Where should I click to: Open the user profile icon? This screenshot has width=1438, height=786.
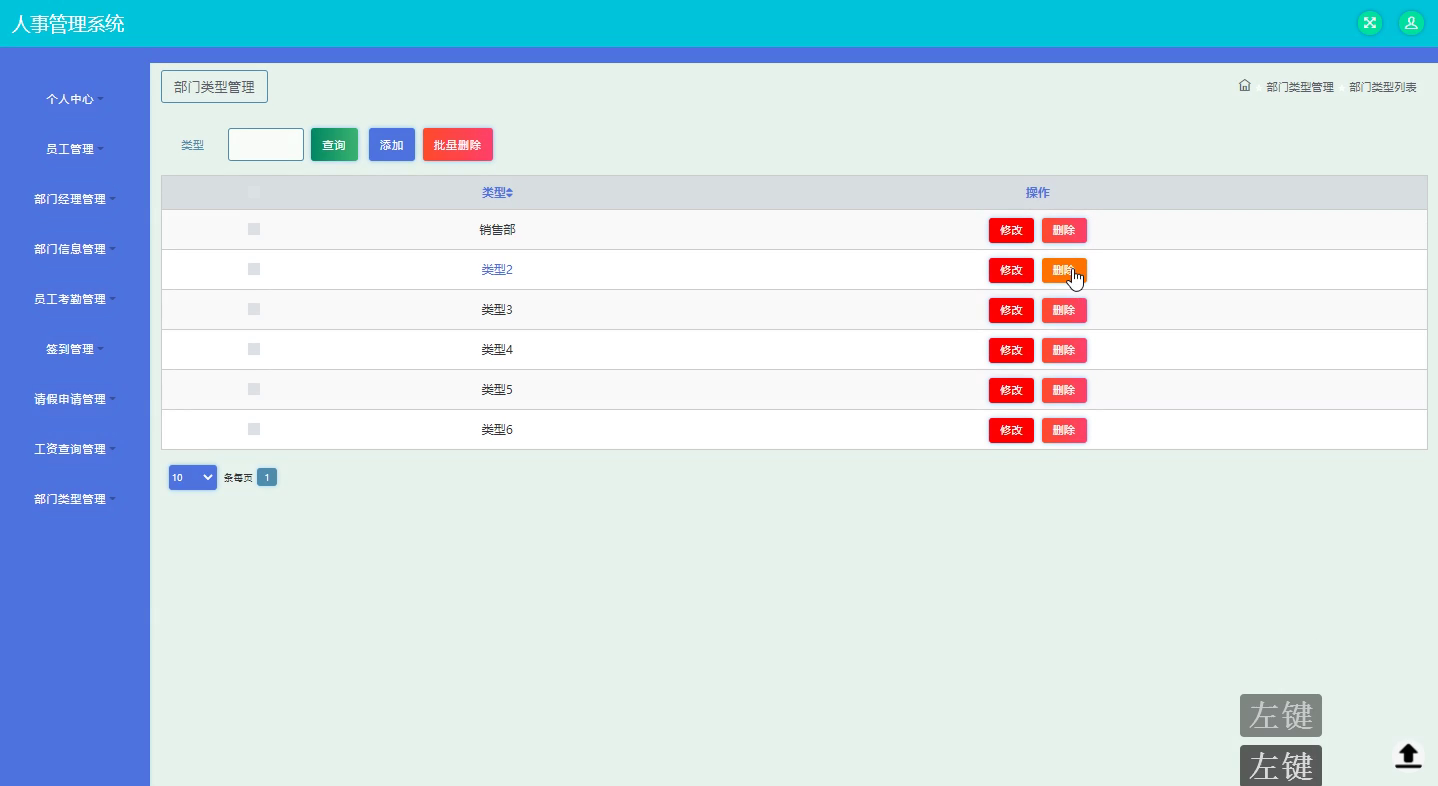click(x=1411, y=23)
